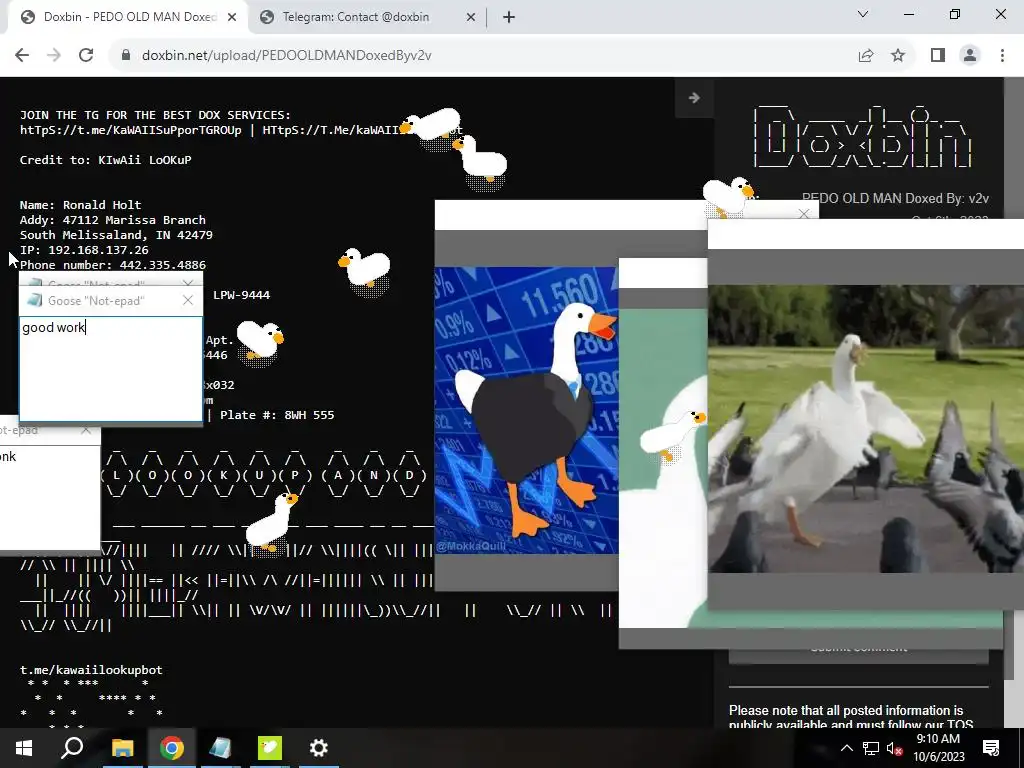Open the Chrome profile menu
1024x768 pixels.
click(970, 56)
